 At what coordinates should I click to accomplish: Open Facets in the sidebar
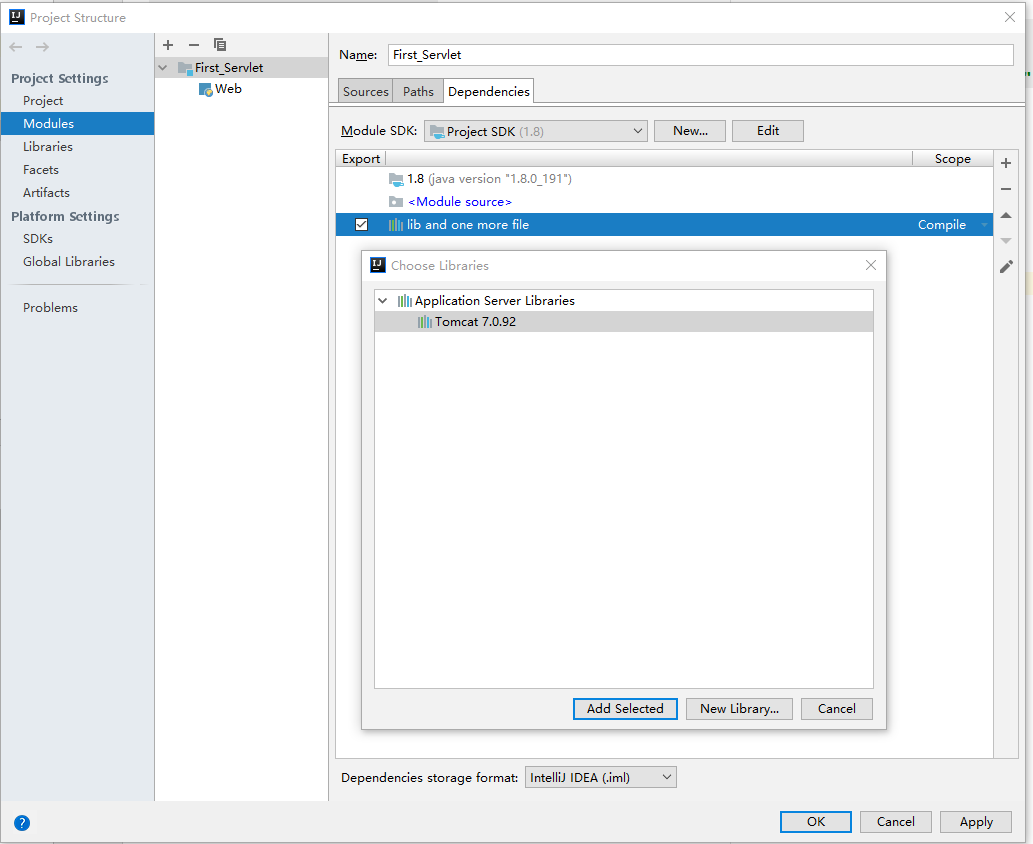[41, 170]
